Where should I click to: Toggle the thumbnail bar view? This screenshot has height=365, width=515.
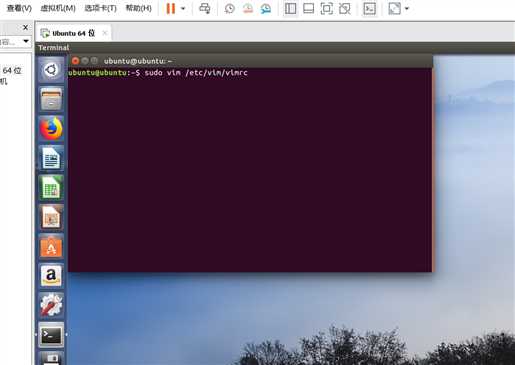pos(308,8)
